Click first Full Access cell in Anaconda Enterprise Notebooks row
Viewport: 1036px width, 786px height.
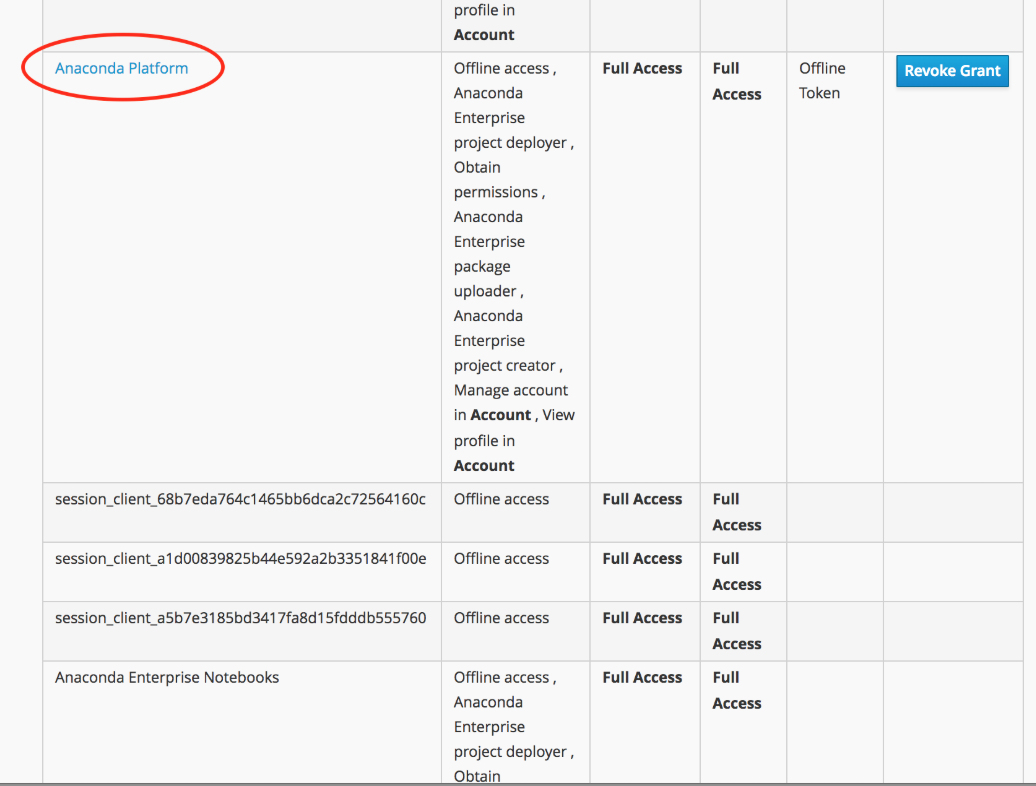642,677
